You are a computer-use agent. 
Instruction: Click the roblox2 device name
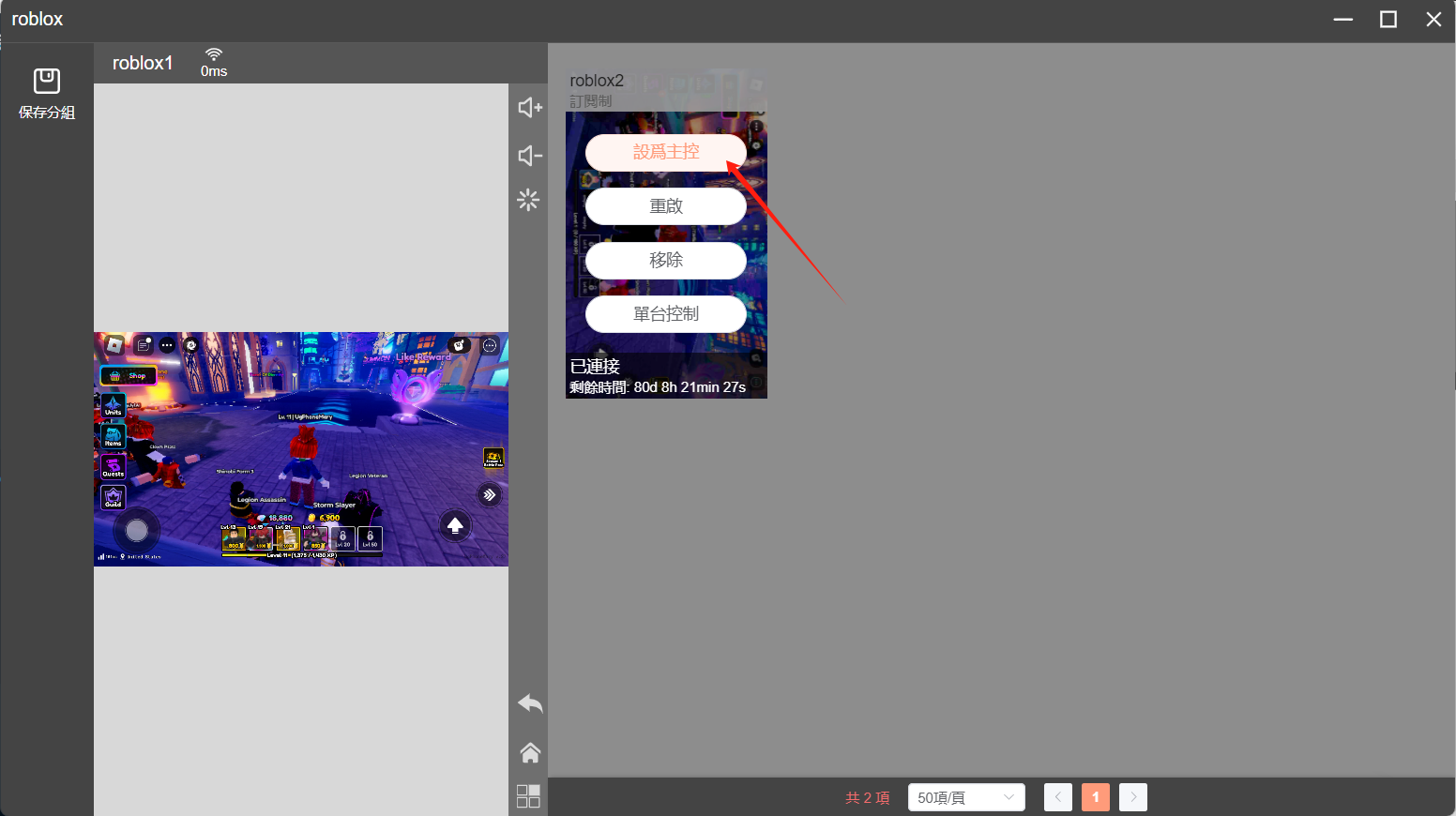click(x=597, y=81)
